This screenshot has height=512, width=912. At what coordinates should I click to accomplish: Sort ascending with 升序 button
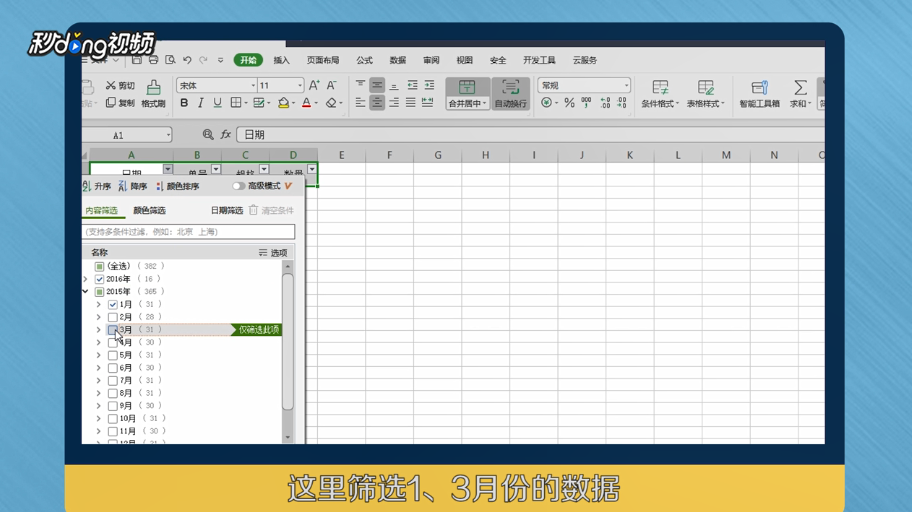click(97, 186)
